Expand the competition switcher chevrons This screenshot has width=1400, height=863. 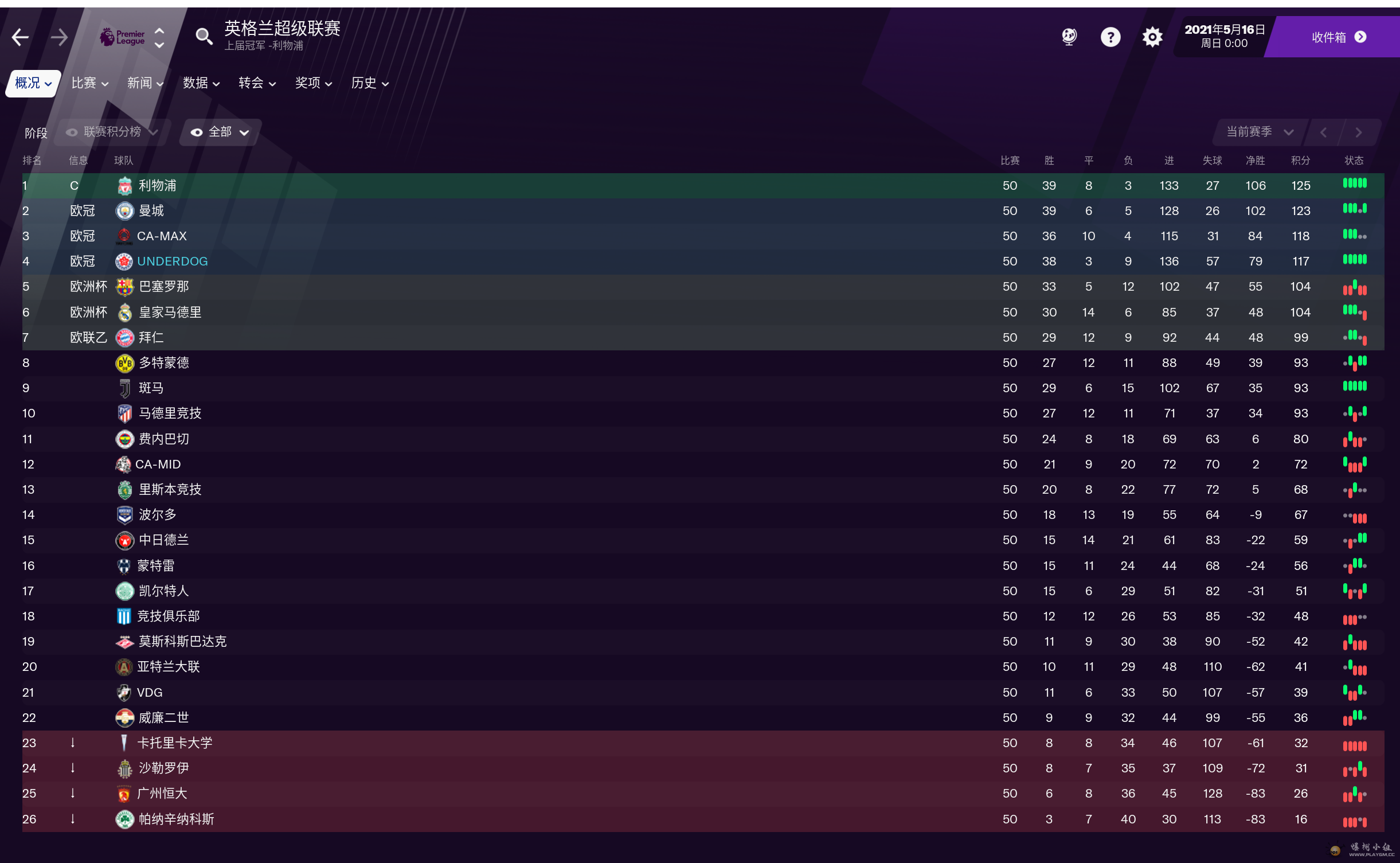pos(159,38)
